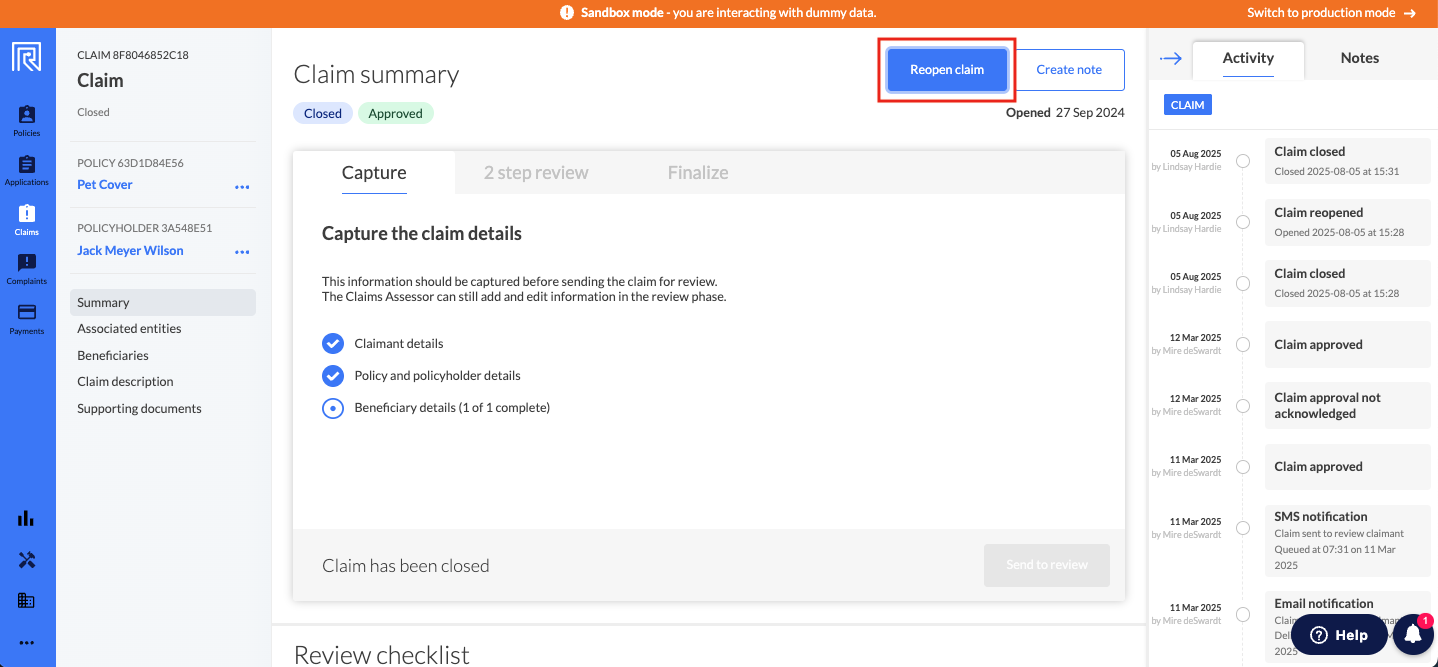Switch to the Notes tab
The width and height of the screenshot is (1438, 667).
pos(1359,58)
